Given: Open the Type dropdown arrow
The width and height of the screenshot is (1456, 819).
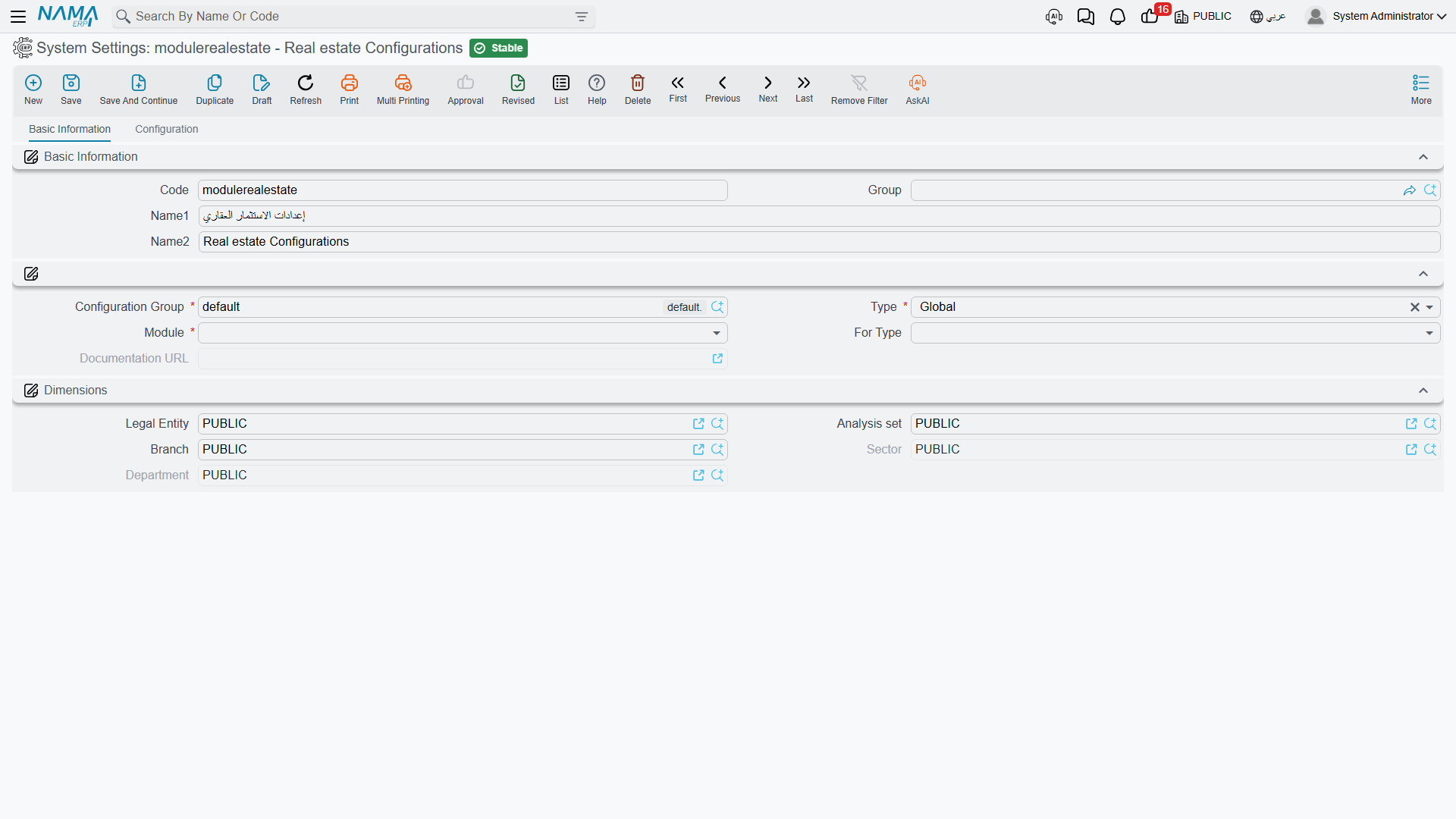Looking at the screenshot, I should (1429, 307).
